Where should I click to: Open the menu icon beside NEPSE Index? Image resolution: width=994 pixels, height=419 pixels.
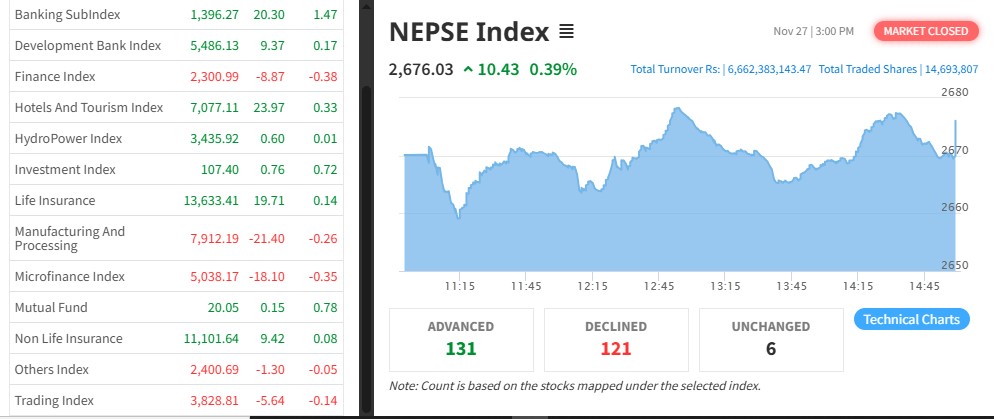[x=566, y=32]
